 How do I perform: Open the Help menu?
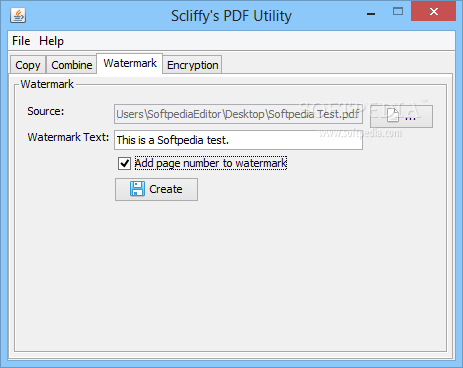(51, 41)
